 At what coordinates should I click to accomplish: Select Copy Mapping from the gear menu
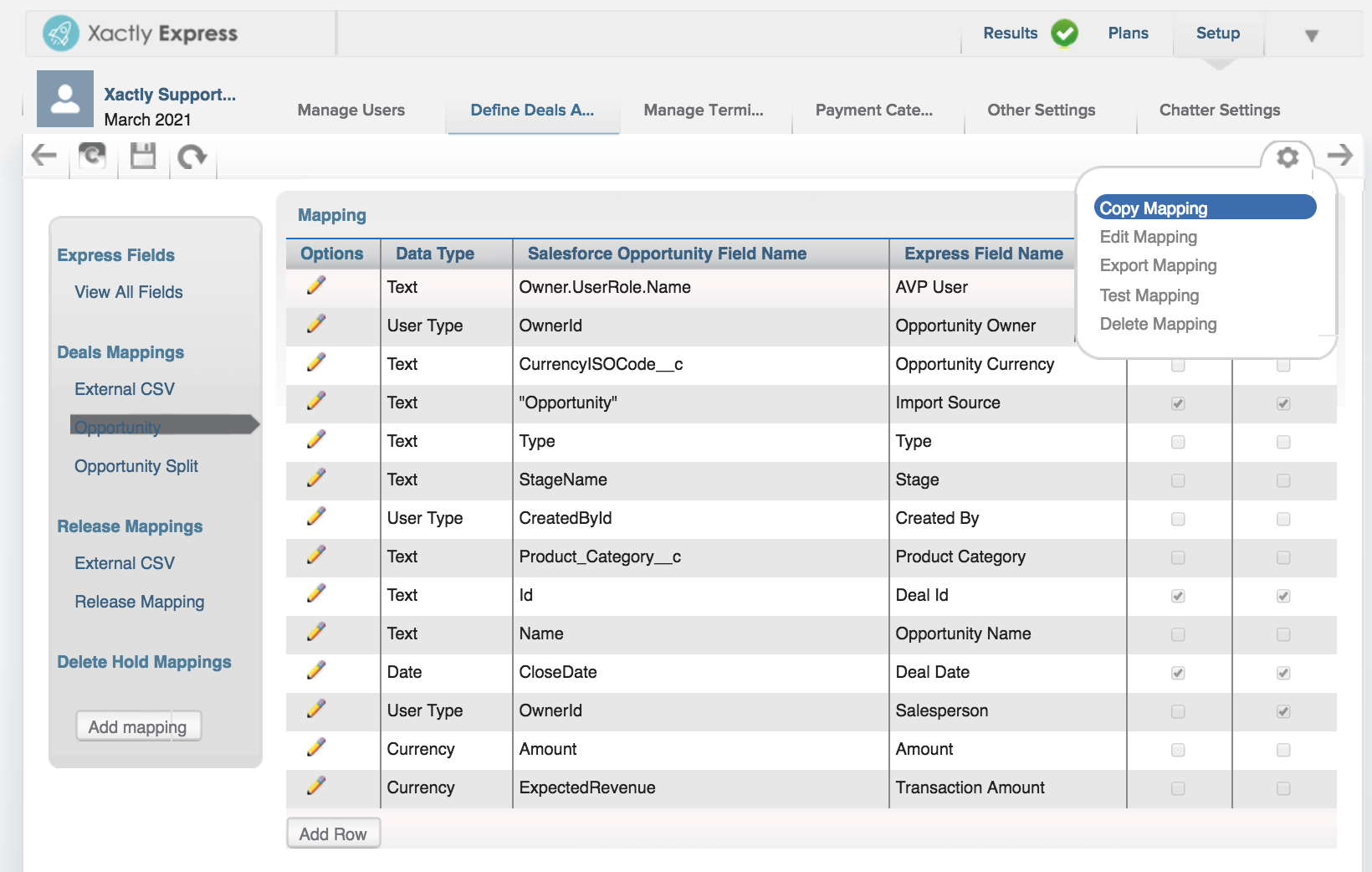pos(1205,208)
